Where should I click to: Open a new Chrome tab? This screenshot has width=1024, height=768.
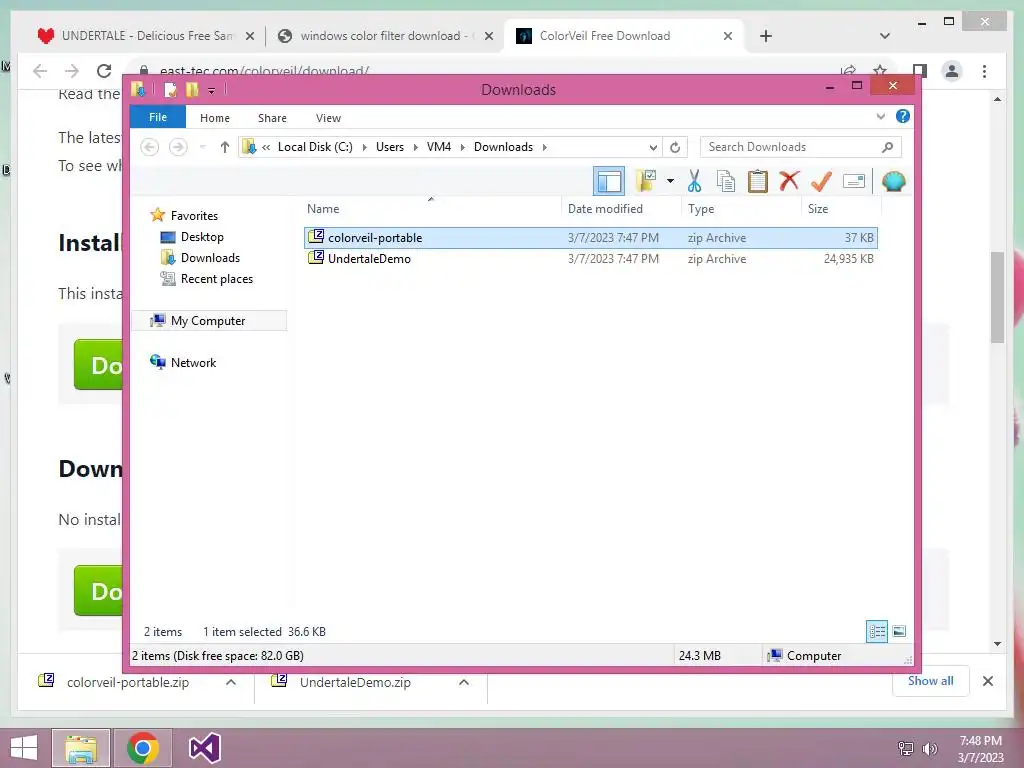click(766, 36)
